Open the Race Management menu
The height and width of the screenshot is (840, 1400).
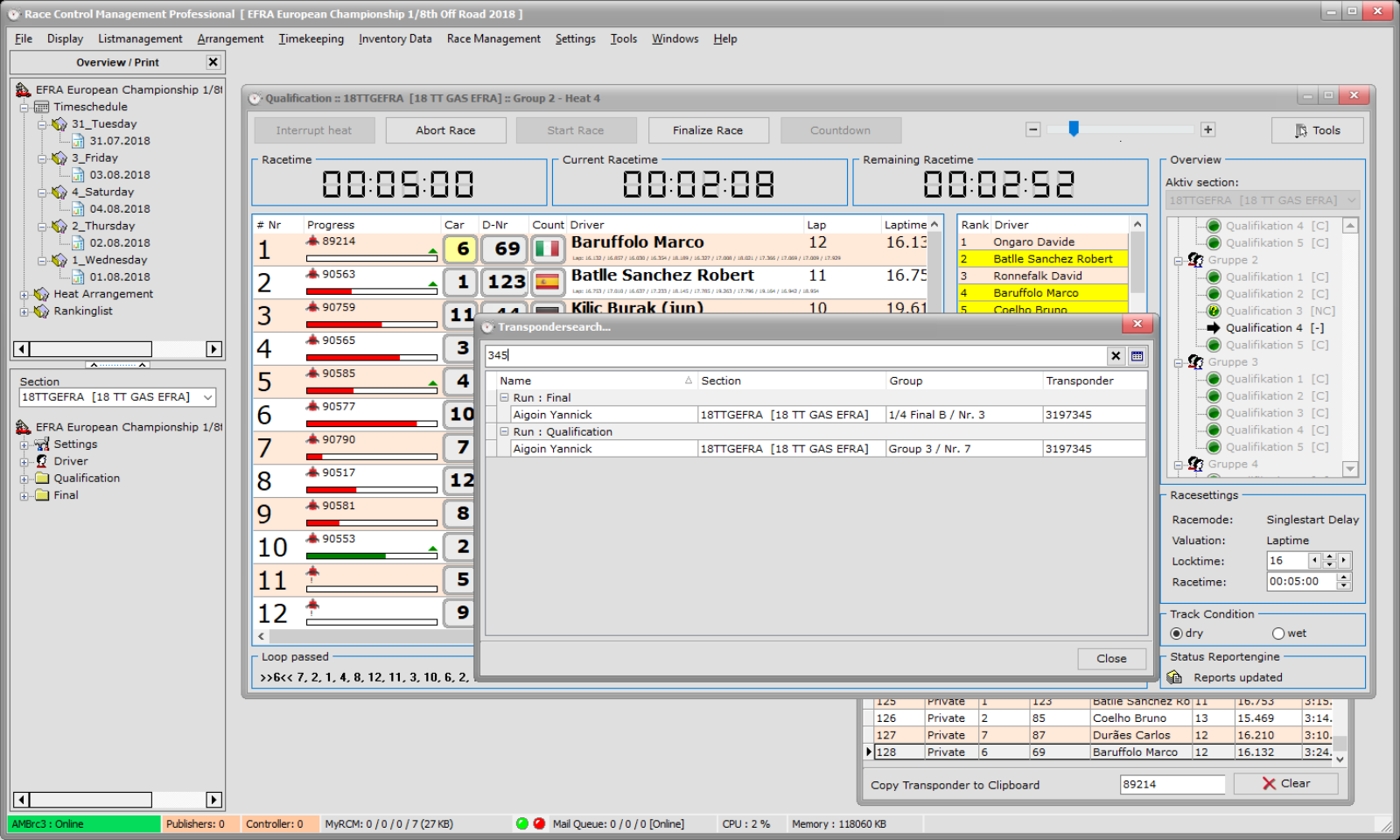[x=493, y=38]
